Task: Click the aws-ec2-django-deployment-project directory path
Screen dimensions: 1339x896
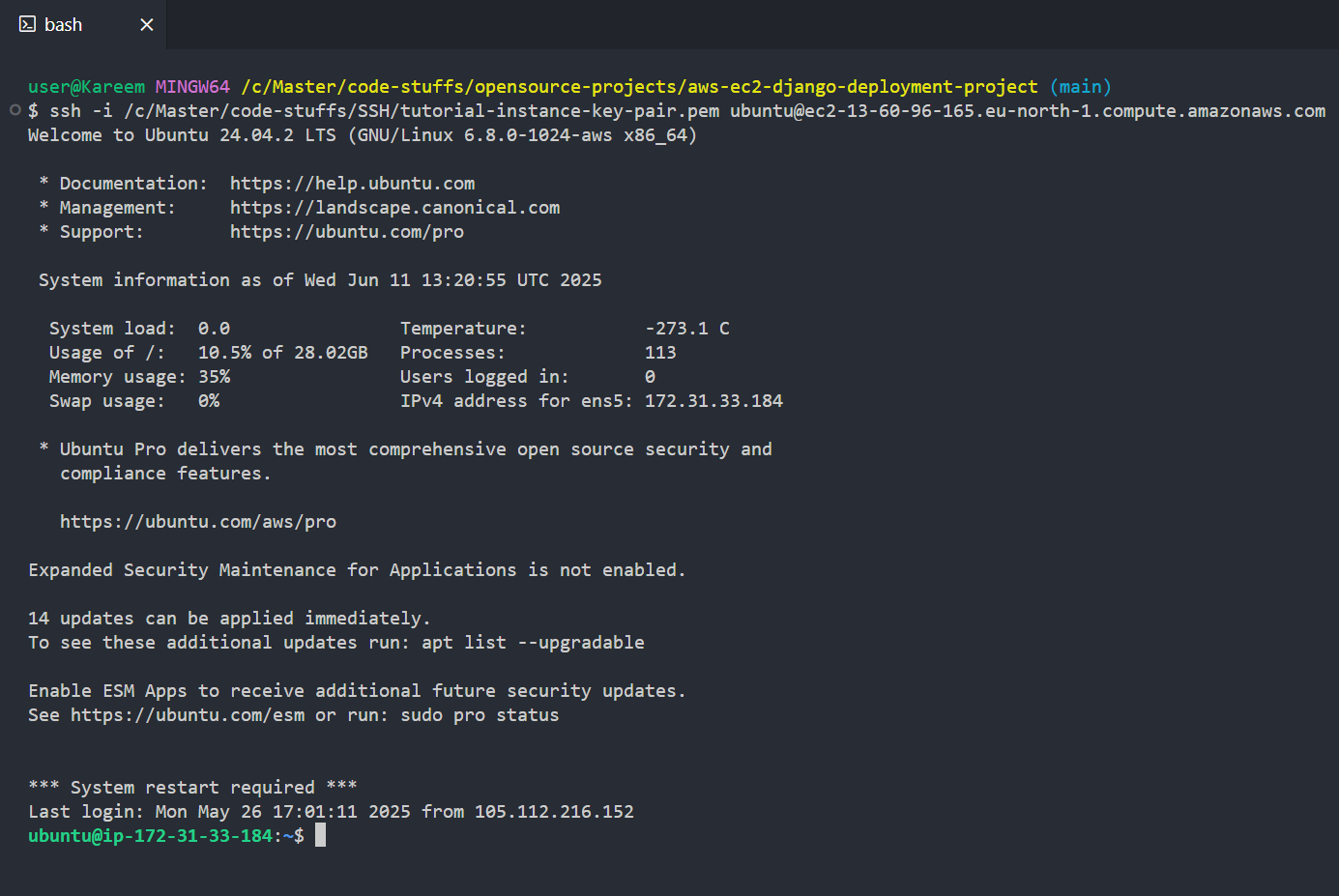Action: tap(862, 87)
